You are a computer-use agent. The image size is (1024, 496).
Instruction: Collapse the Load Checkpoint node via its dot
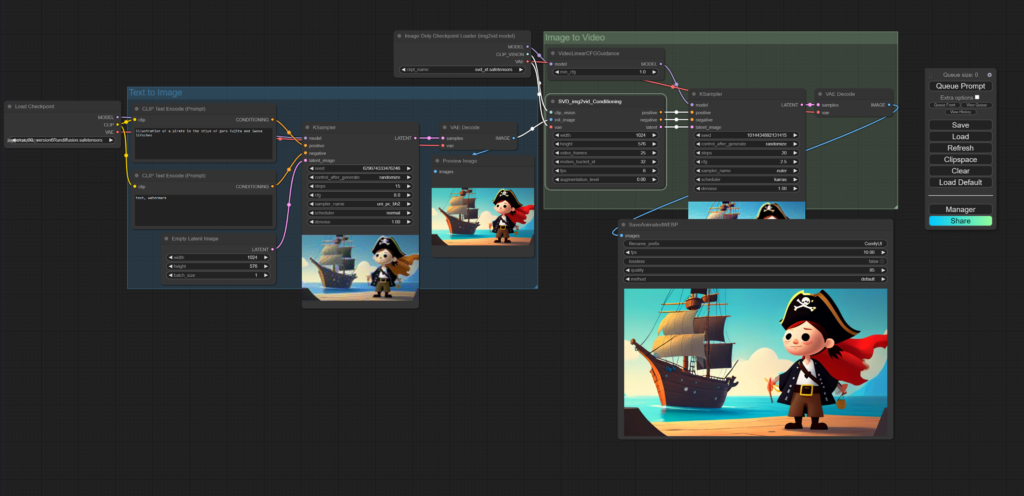(x=9, y=106)
